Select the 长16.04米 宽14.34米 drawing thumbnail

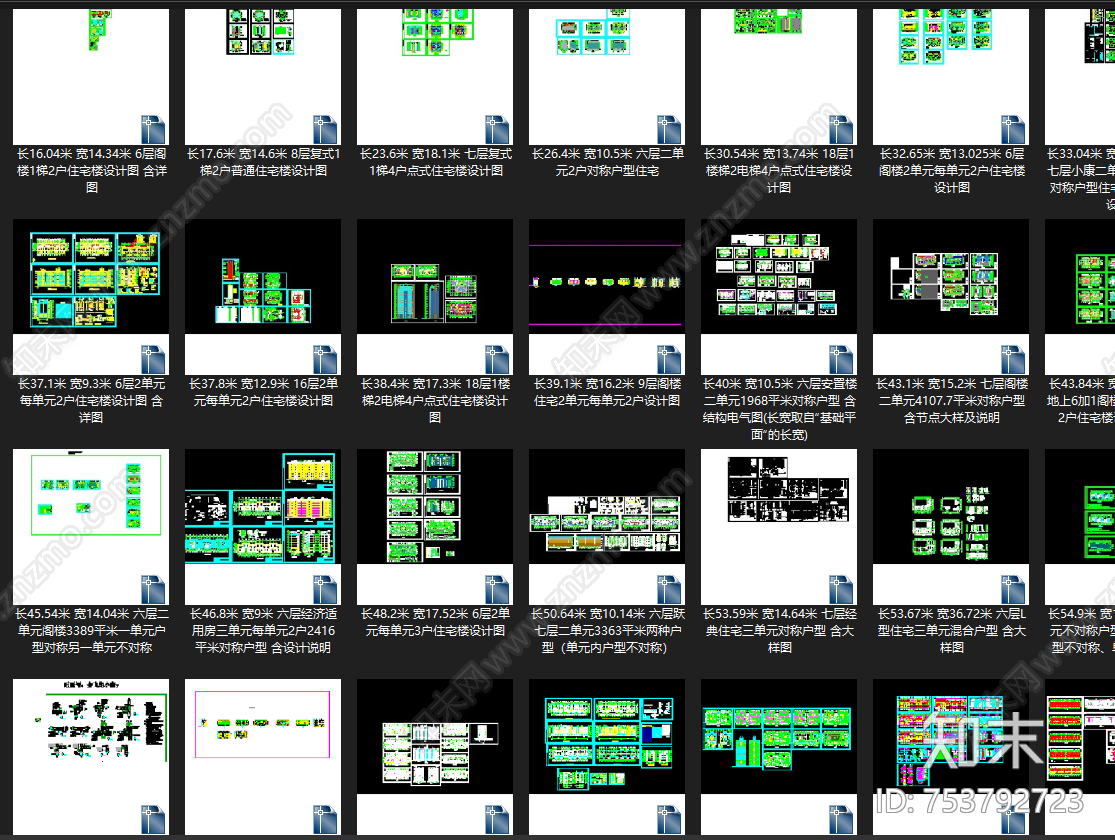(x=91, y=77)
